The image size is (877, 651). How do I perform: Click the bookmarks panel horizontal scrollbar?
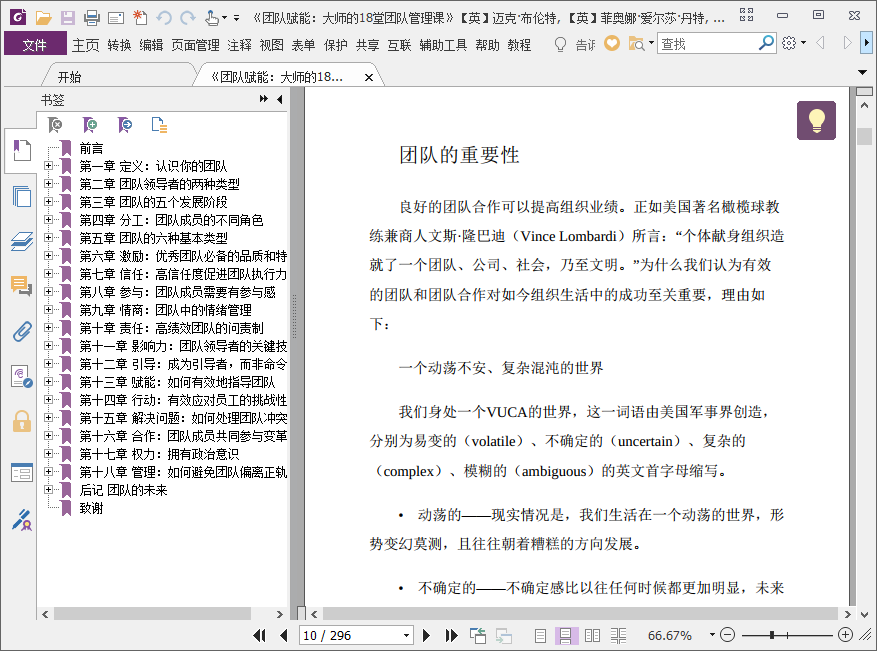click(x=152, y=614)
